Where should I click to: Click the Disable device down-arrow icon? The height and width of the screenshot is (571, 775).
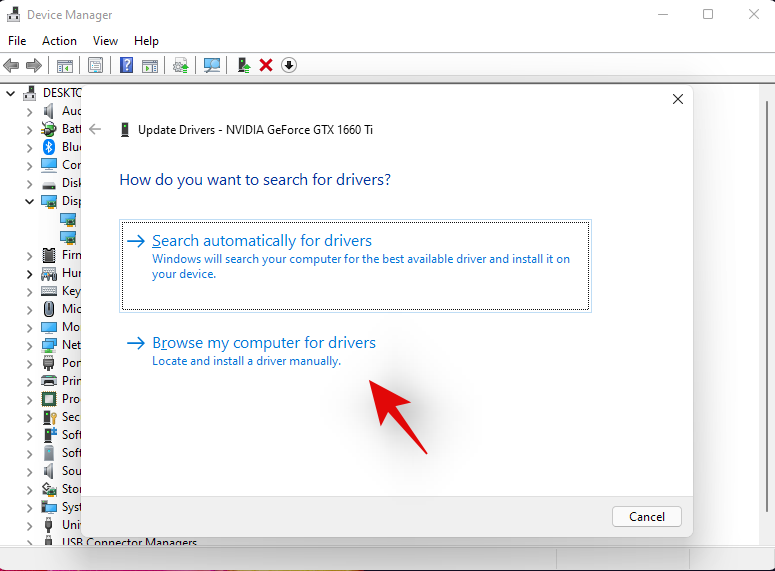pyautogui.click(x=289, y=65)
